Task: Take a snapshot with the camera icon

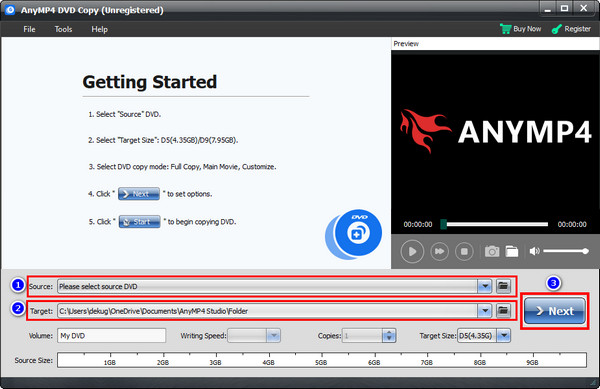Action: (492, 251)
